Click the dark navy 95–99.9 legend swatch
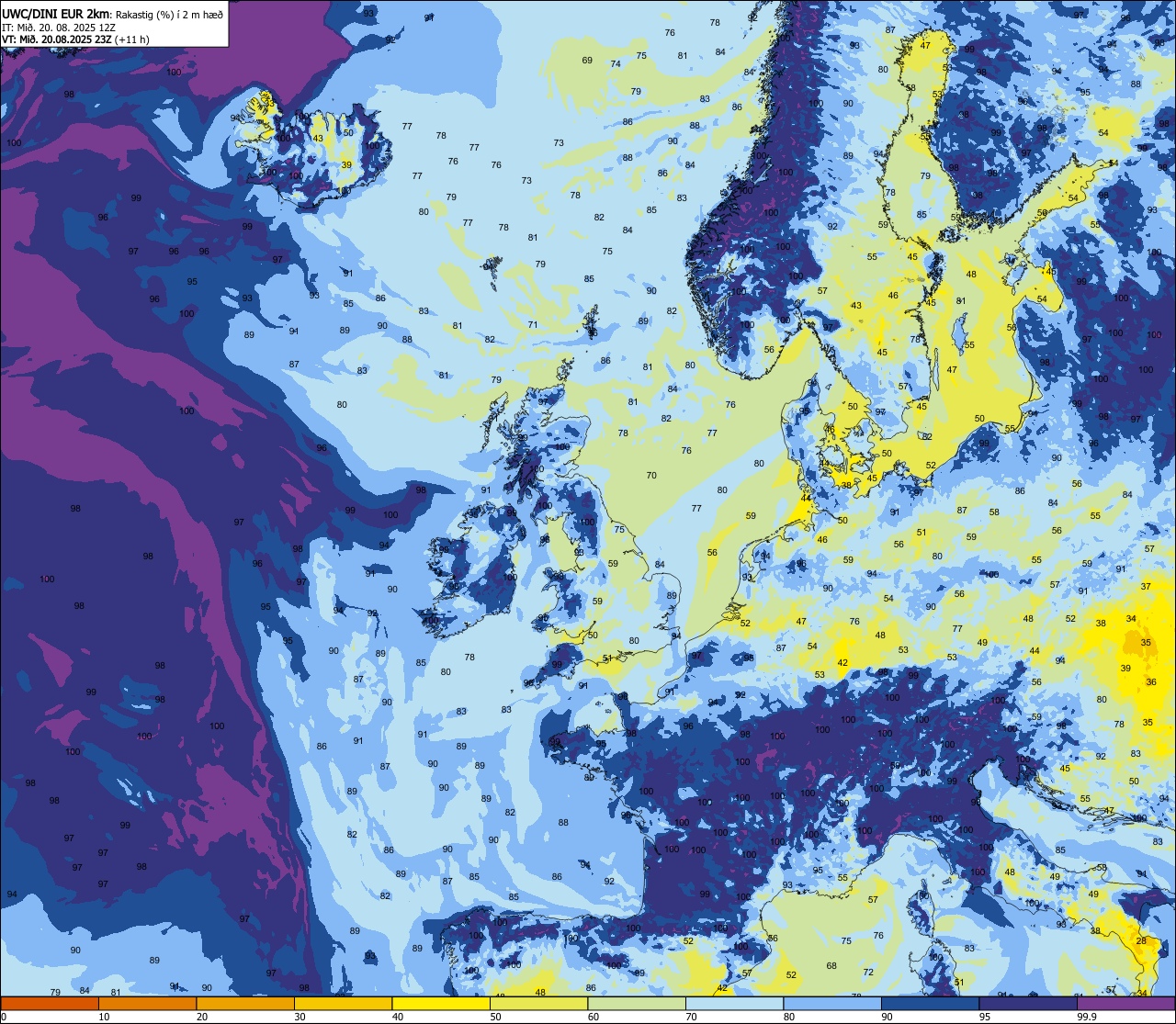 point(1028,1003)
